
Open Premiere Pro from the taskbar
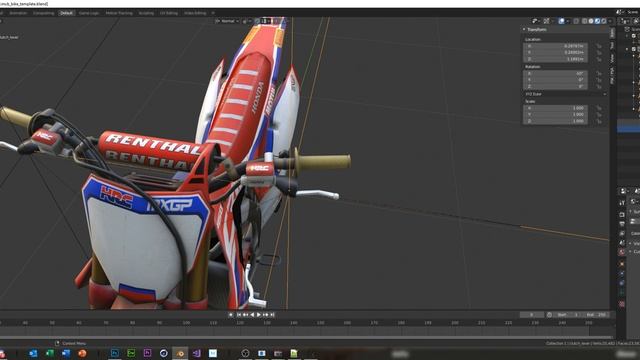pyautogui.click(x=147, y=353)
